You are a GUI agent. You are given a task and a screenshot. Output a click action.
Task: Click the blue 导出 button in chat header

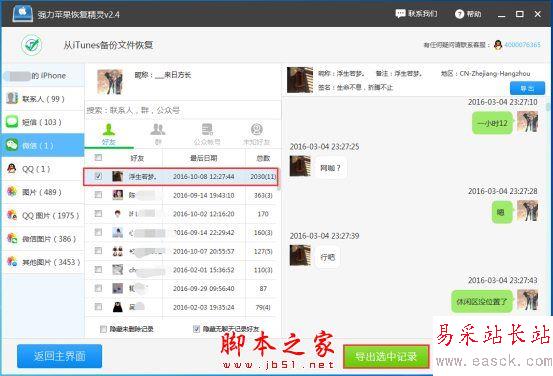click(527, 88)
